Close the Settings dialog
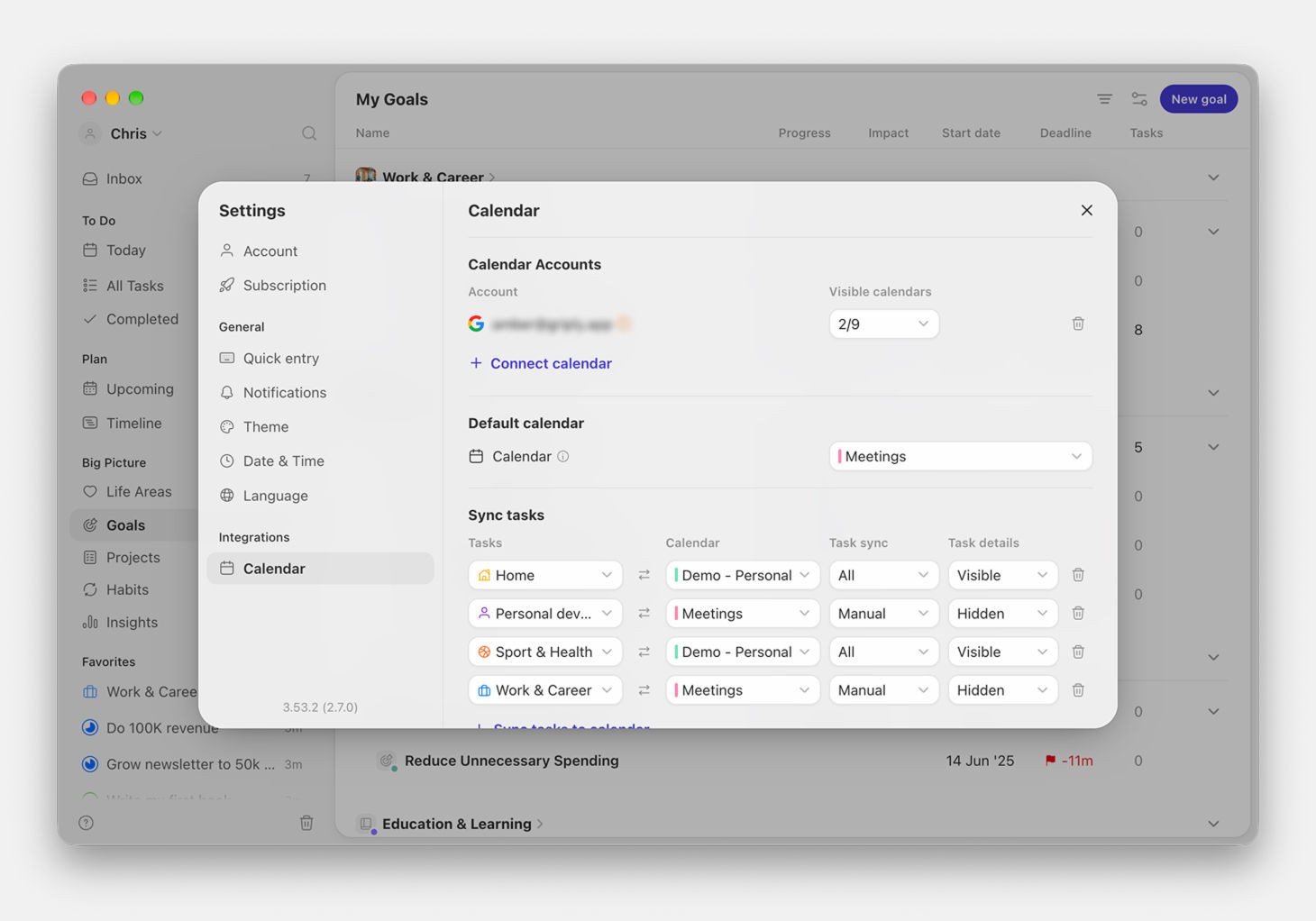 pyautogui.click(x=1087, y=210)
